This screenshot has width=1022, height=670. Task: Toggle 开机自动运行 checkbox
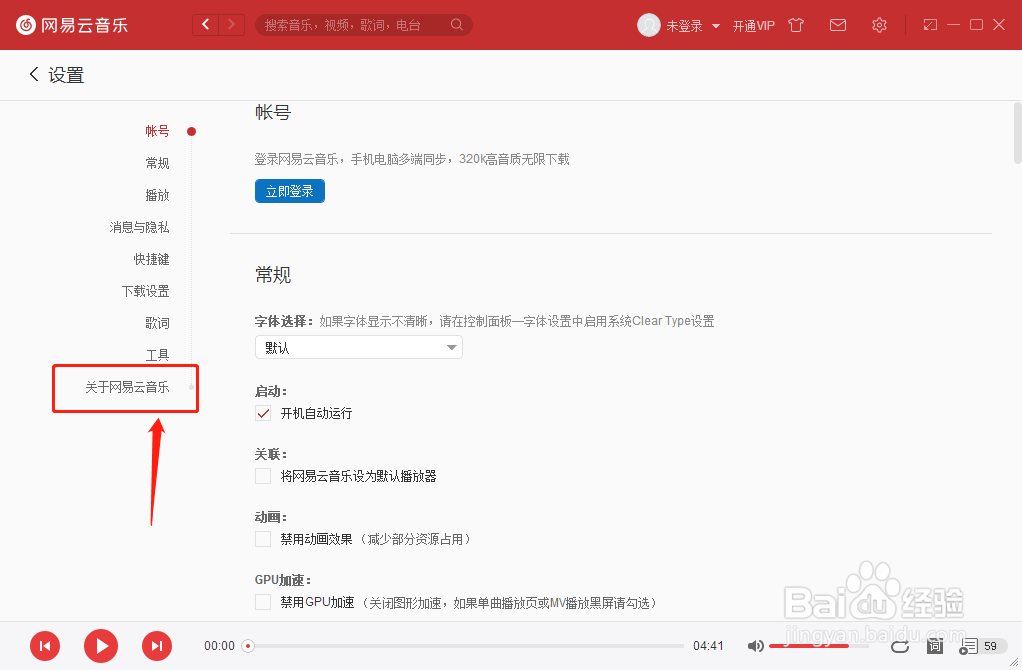[263, 413]
